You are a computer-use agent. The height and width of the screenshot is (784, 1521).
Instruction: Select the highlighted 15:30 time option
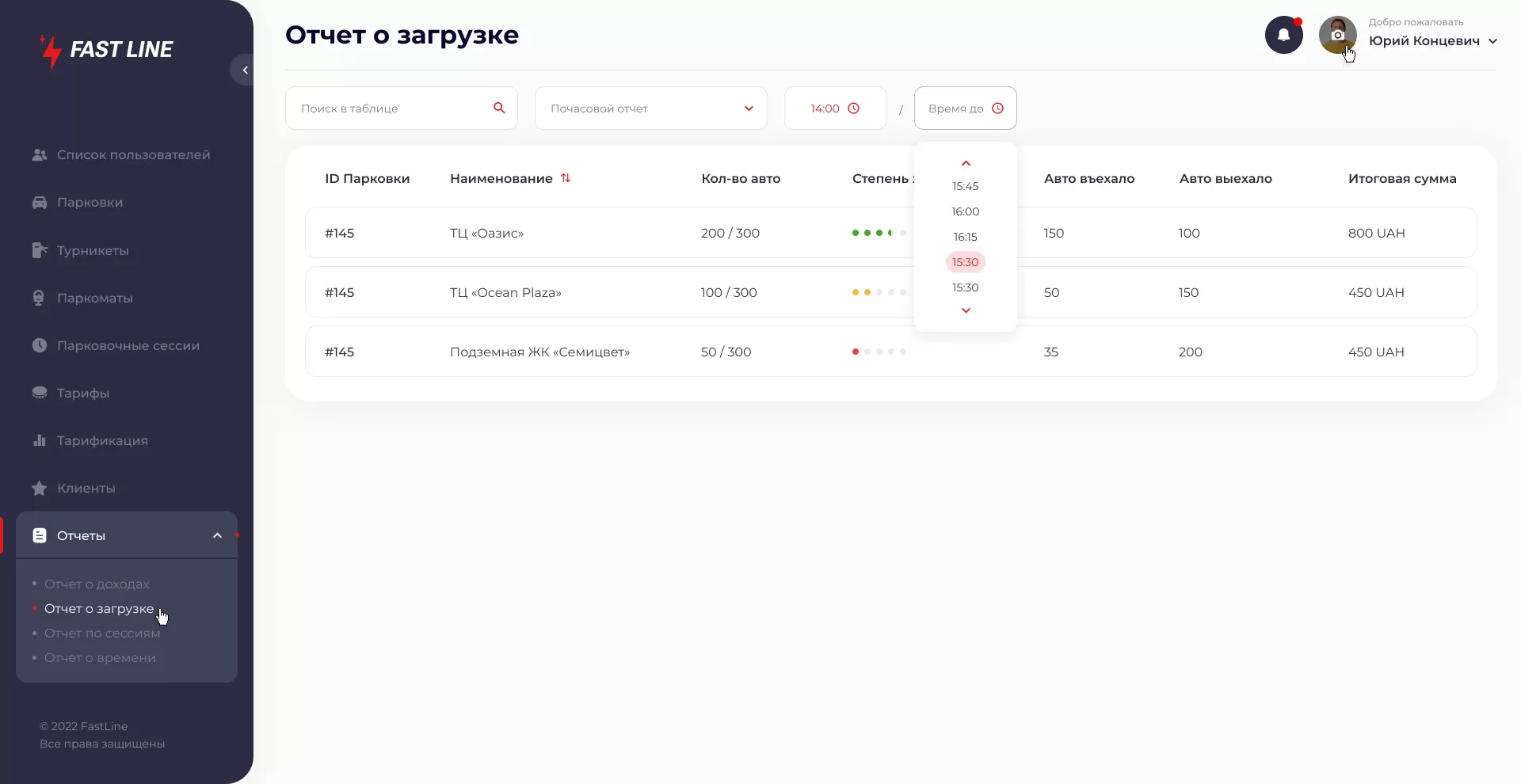click(x=965, y=262)
